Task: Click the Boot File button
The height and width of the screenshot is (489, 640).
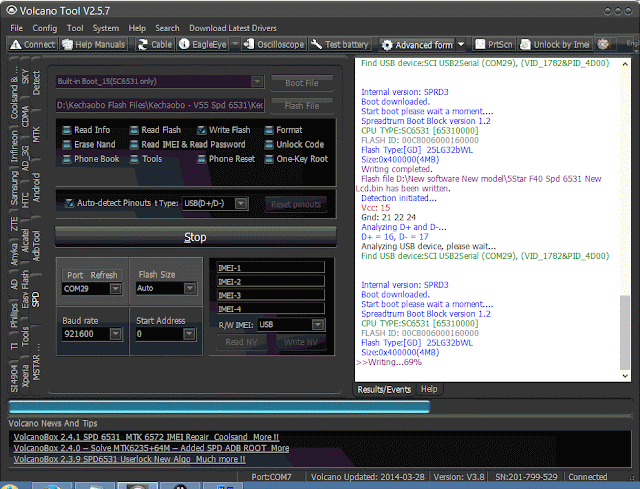Action: [x=302, y=83]
